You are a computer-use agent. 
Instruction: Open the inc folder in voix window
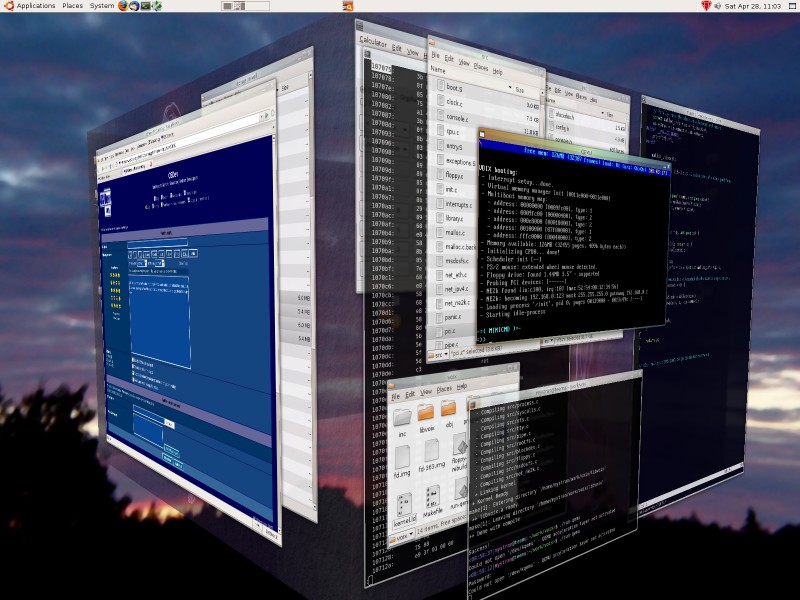coord(402,421)
